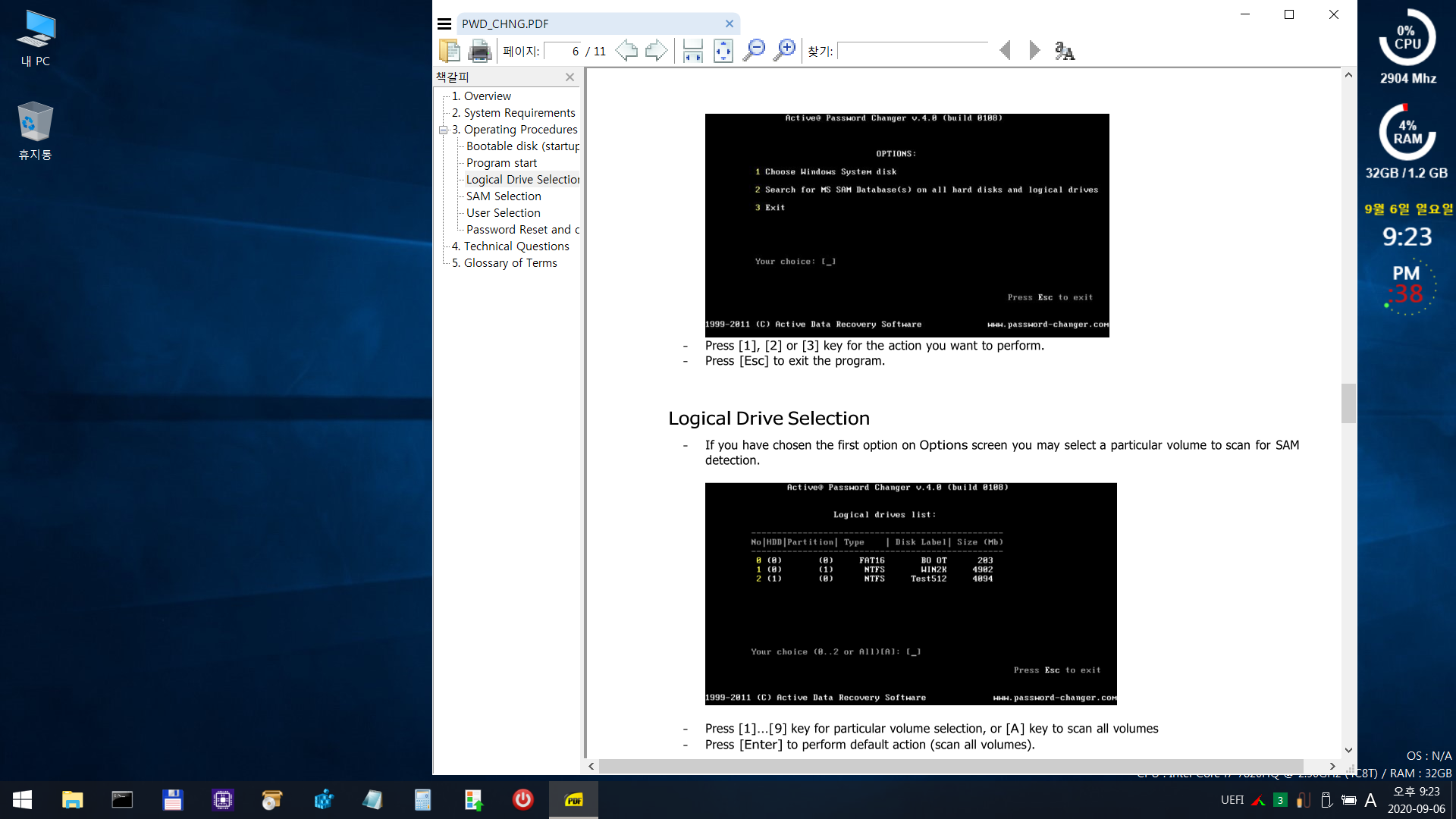
Task: Open the '4. Technical Questions' bookmark
Action: pyautogui.click(x=510, y=246)
